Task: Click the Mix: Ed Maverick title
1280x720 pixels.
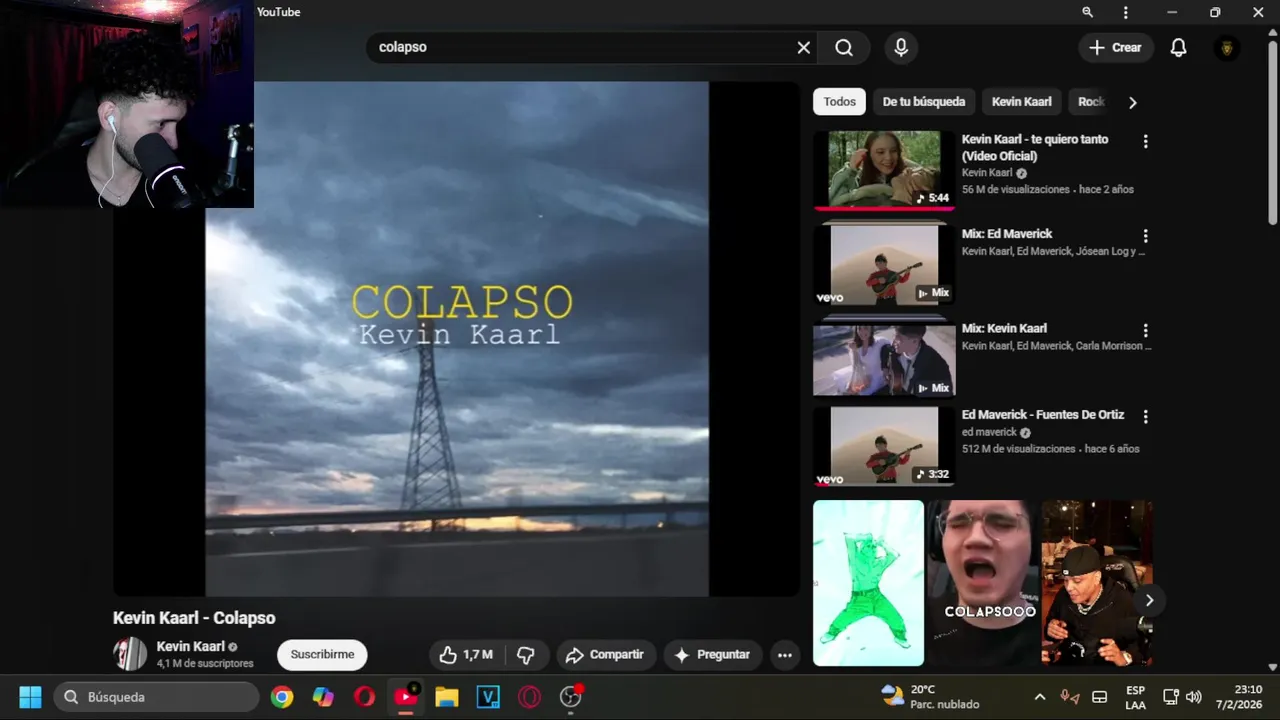Action: [1007, 234]
